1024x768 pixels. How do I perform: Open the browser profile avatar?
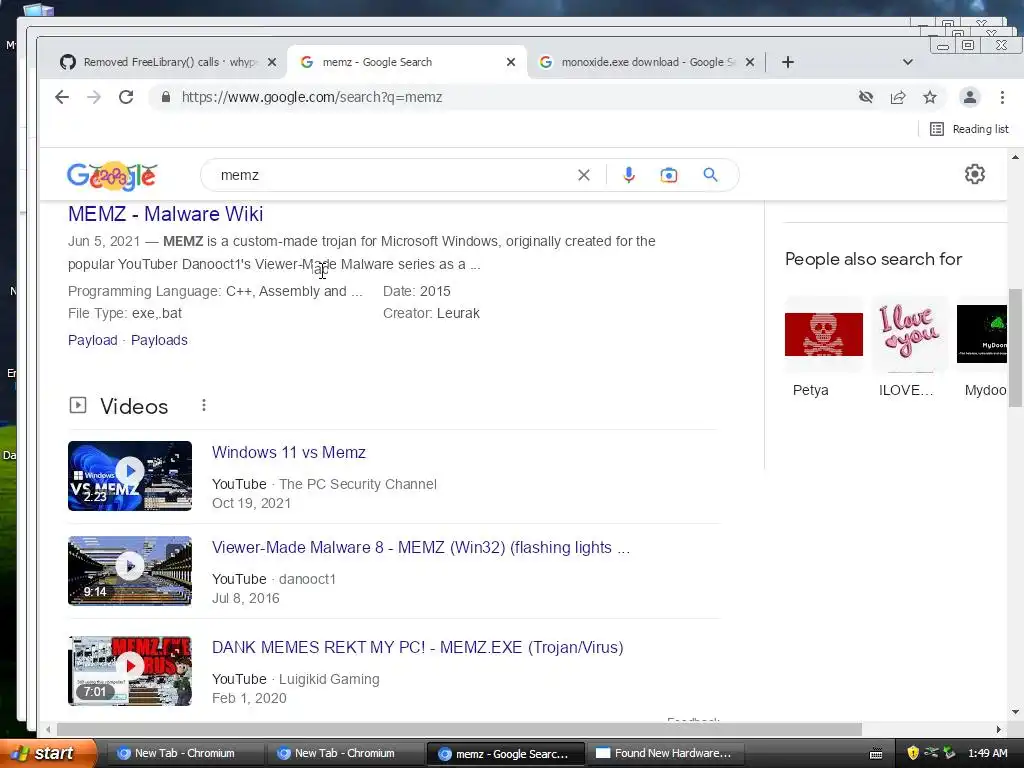(970, 97)
